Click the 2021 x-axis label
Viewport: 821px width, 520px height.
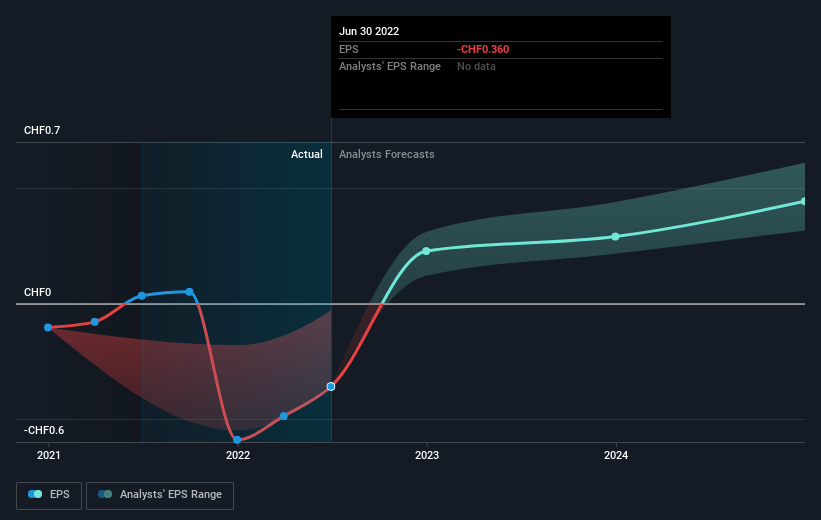tap(49, 456)
